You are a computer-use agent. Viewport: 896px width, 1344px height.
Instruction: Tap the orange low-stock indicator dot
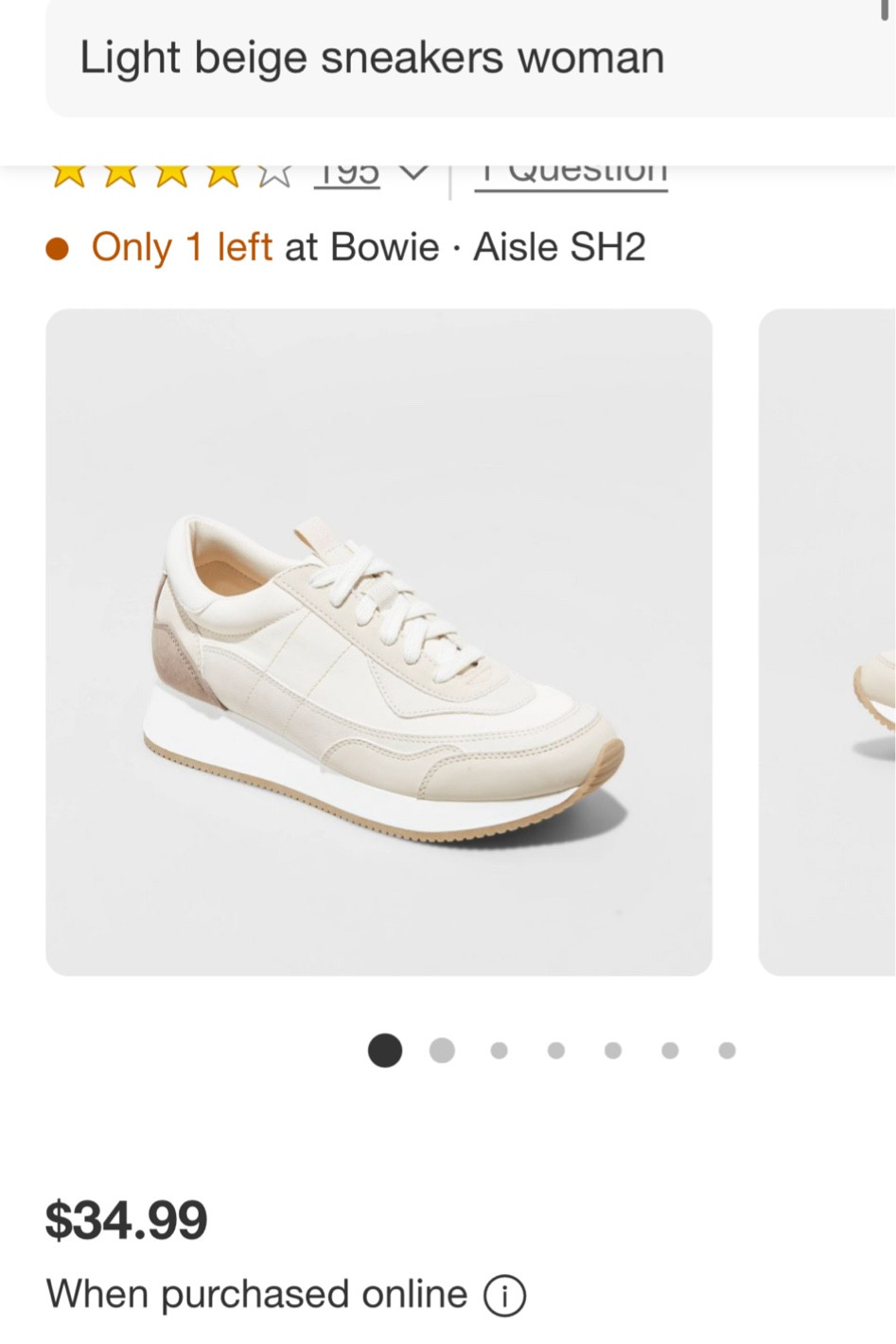click(x=57, y=248)
